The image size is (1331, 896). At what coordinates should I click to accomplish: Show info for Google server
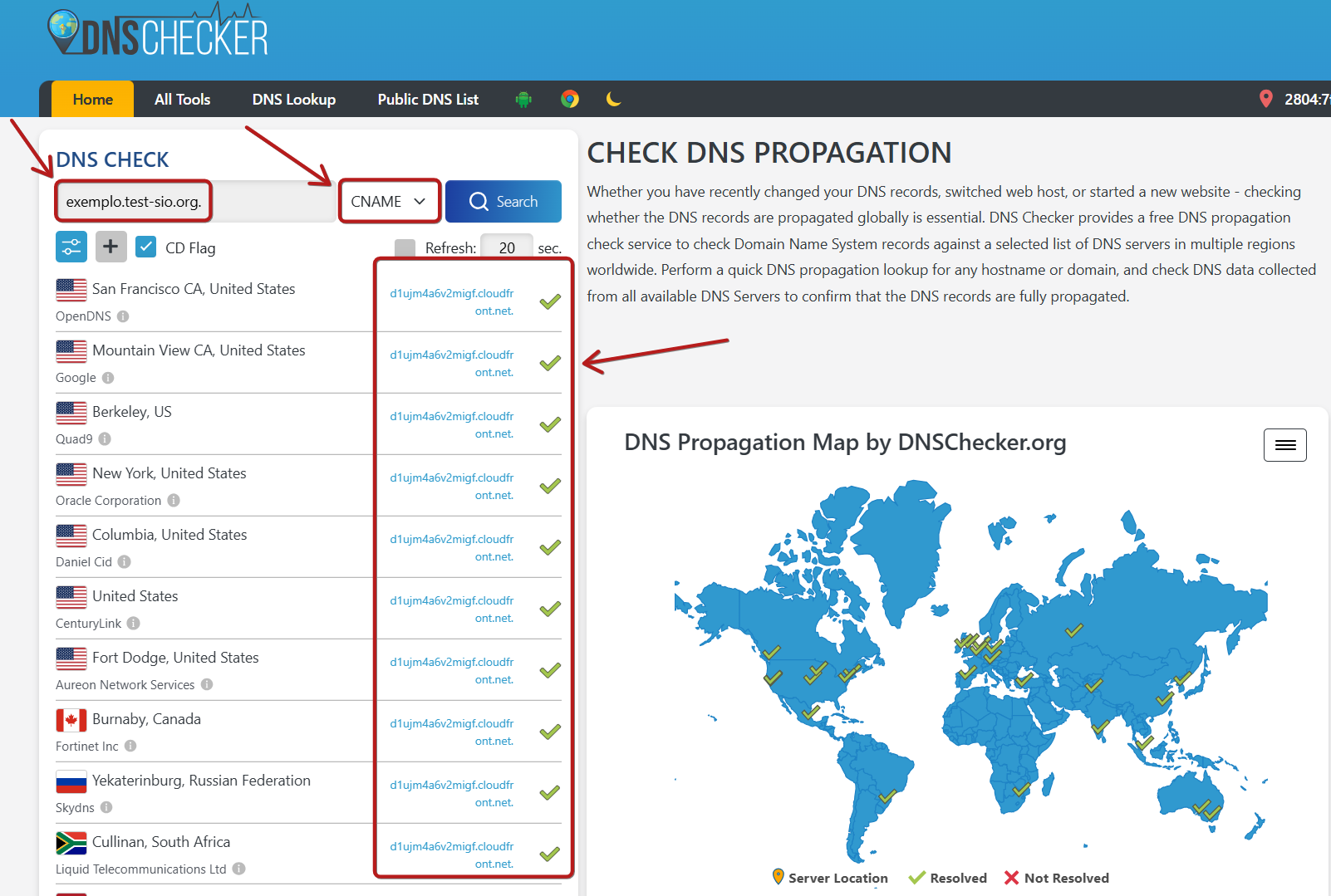108,378
